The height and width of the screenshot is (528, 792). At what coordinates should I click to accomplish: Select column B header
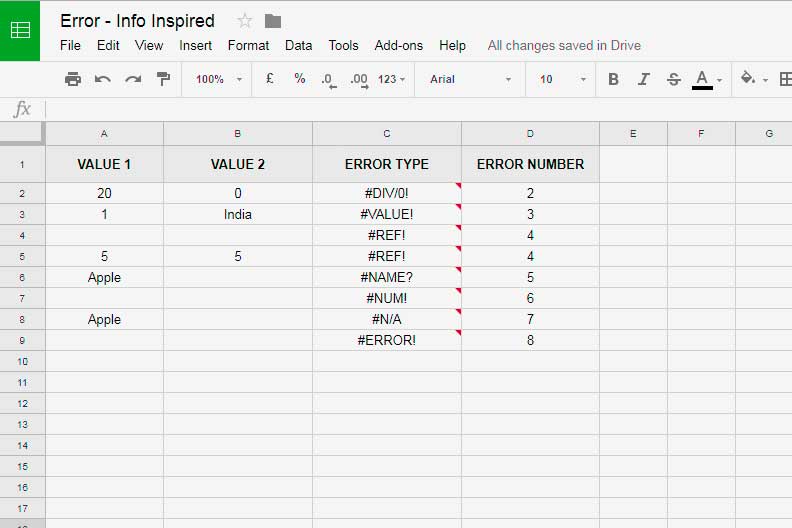point(237,133)
